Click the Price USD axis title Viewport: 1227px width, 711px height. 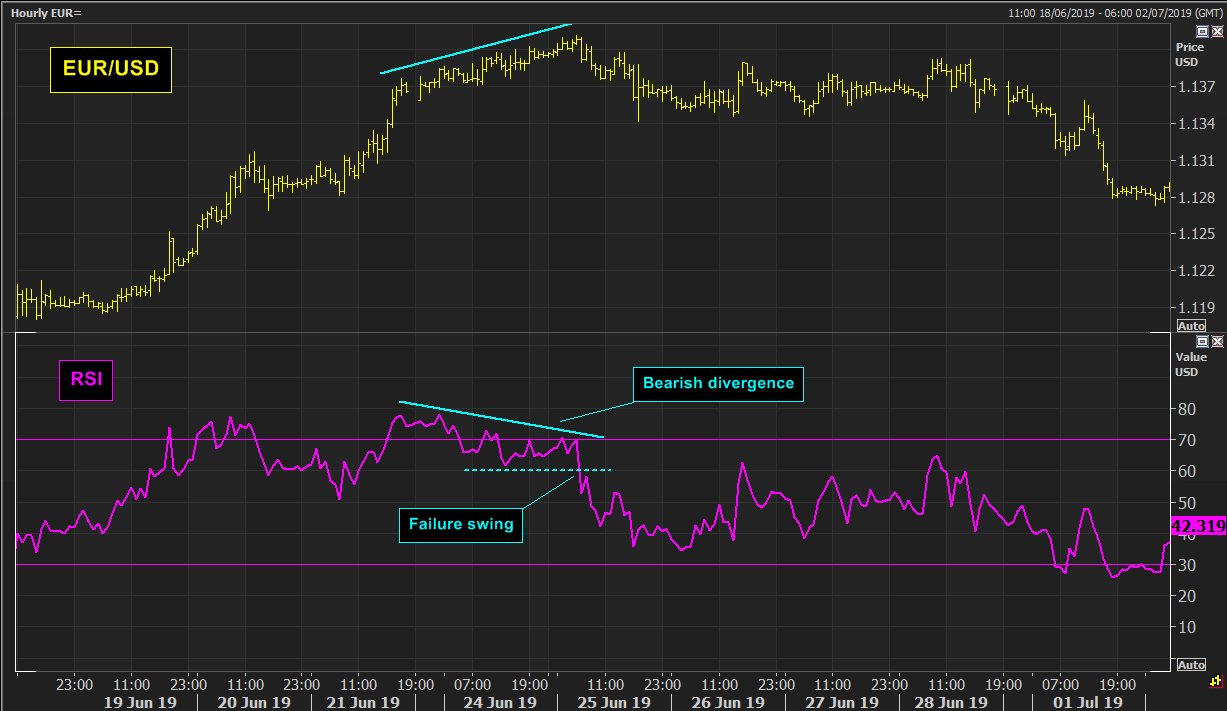(1189, 54)
